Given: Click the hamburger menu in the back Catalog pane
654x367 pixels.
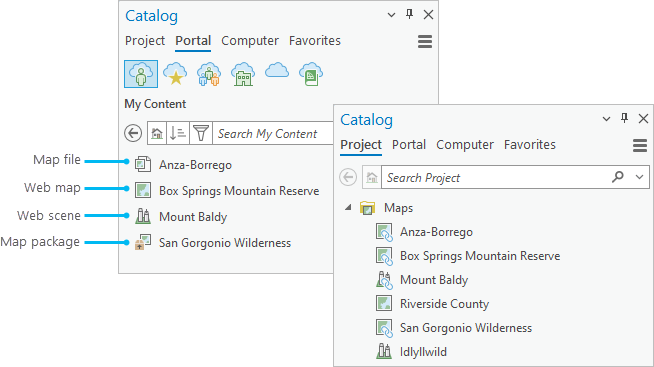Looking at the screenshot, I should [x=425, y=41].
